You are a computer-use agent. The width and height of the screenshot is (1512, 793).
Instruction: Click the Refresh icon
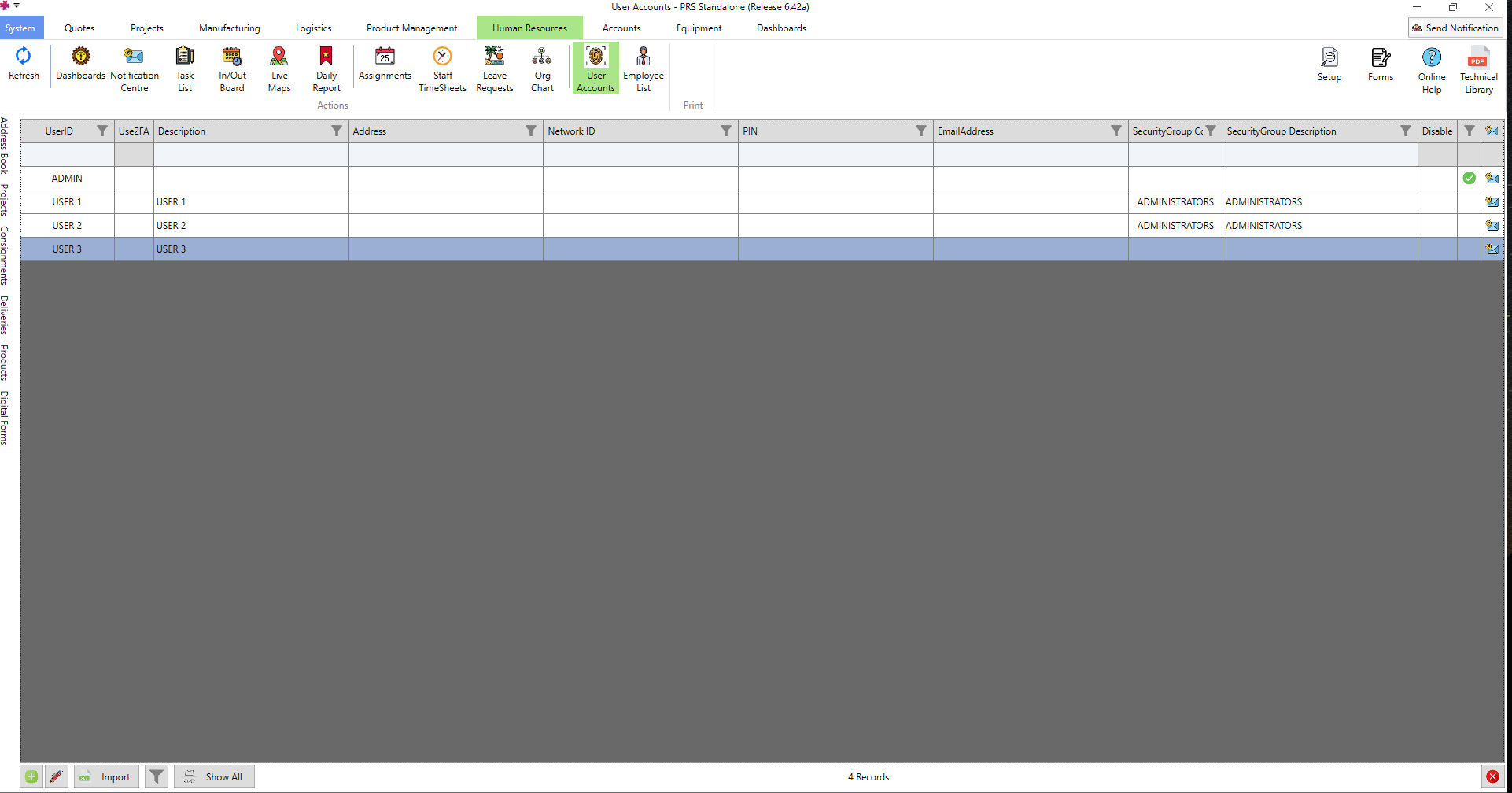point(24,63)
